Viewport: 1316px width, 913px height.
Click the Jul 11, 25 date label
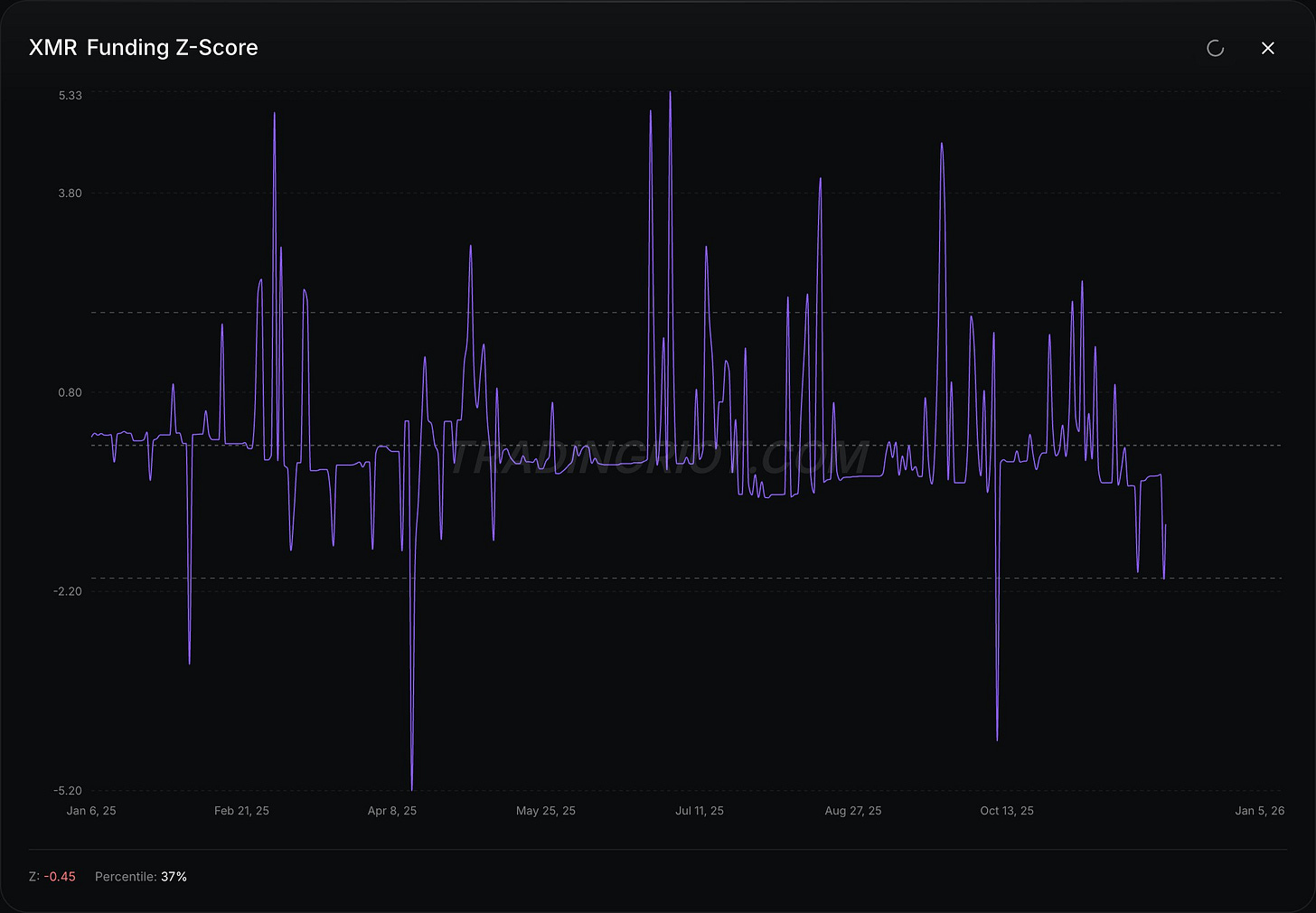pyautogui.click(x=700, y=811)
